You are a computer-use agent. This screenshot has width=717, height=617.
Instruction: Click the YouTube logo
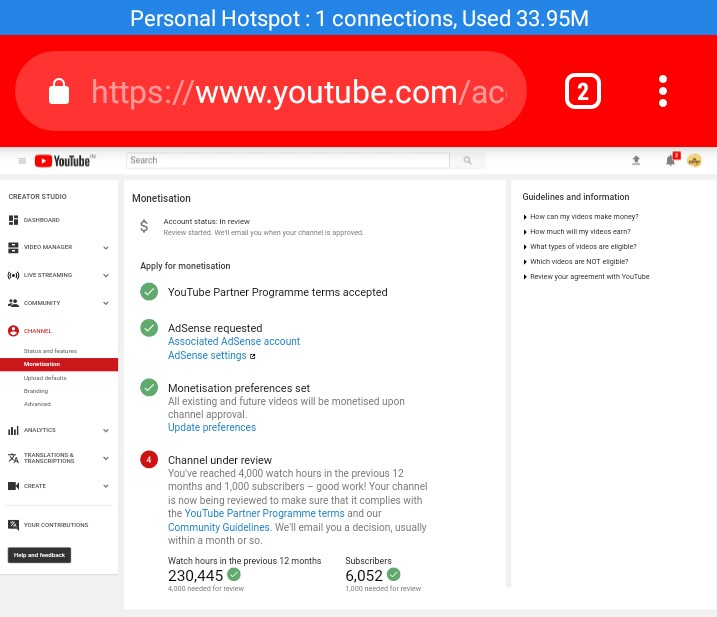click(64, 161)
